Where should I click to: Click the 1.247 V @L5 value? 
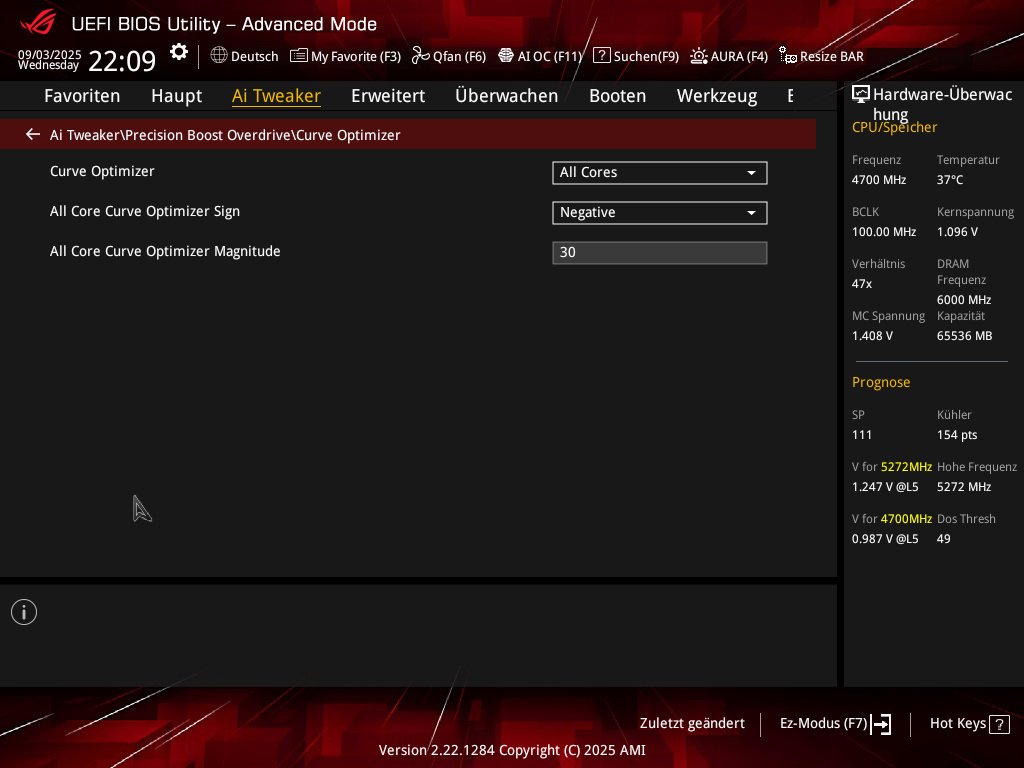[x=885, y=487]
